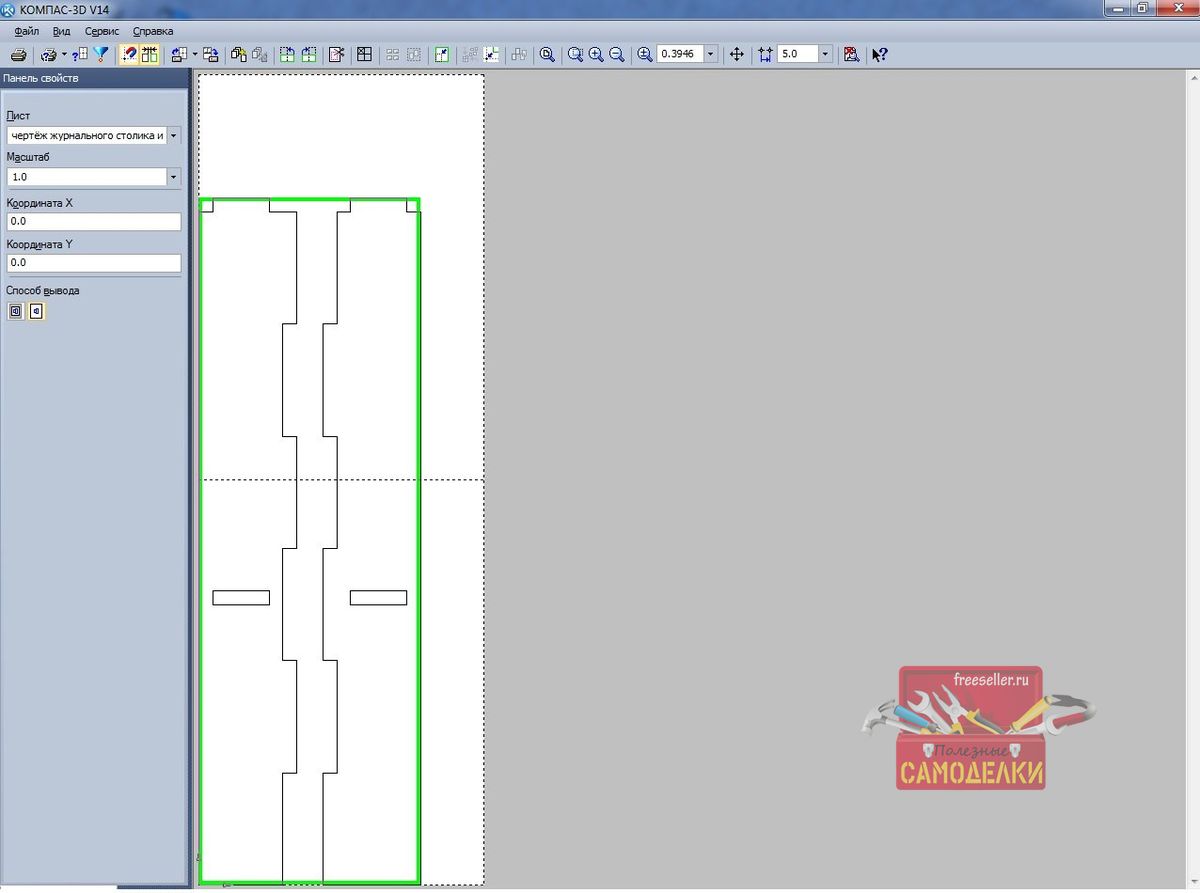Click the Координата X input field
Viewport: 1200px width, 893px height.
93,221
